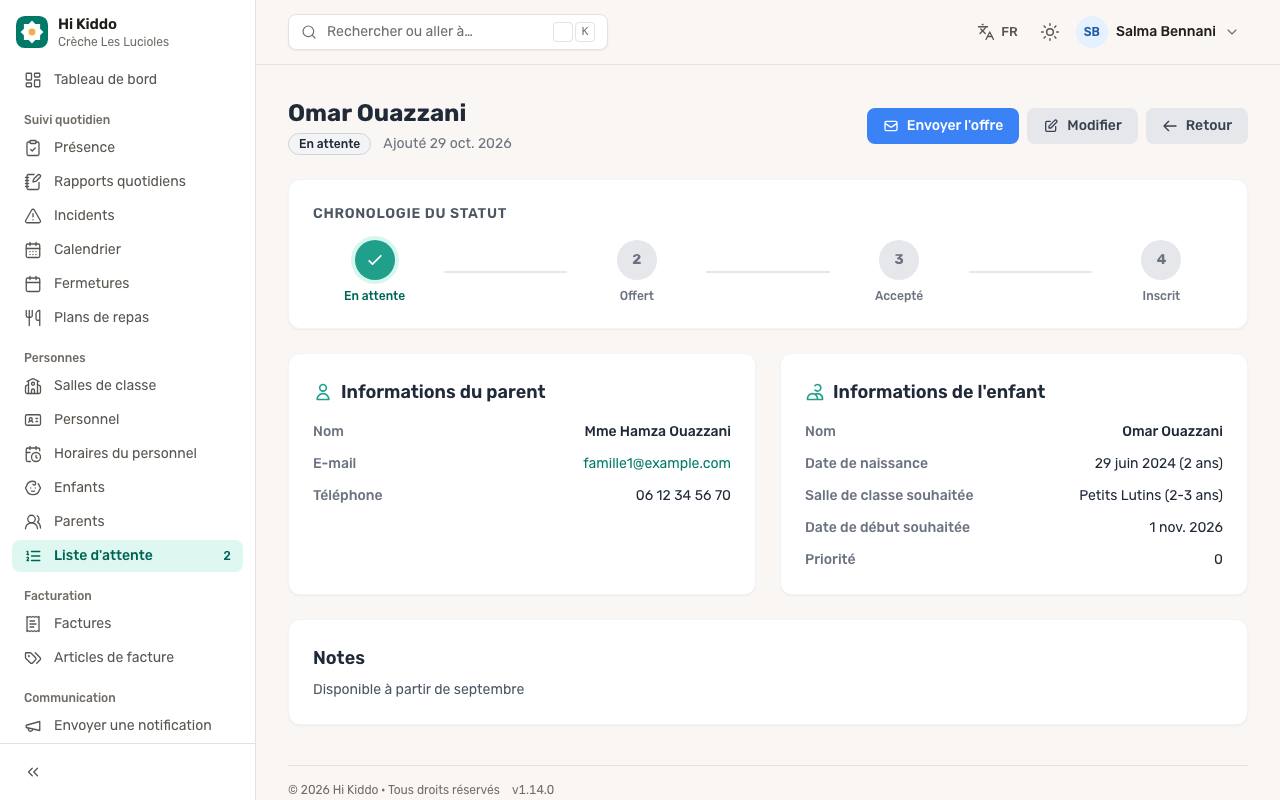Toggle the light/dark theme sun icon
Viewport: 1280px width, 800px height.
pos(1050,32)
